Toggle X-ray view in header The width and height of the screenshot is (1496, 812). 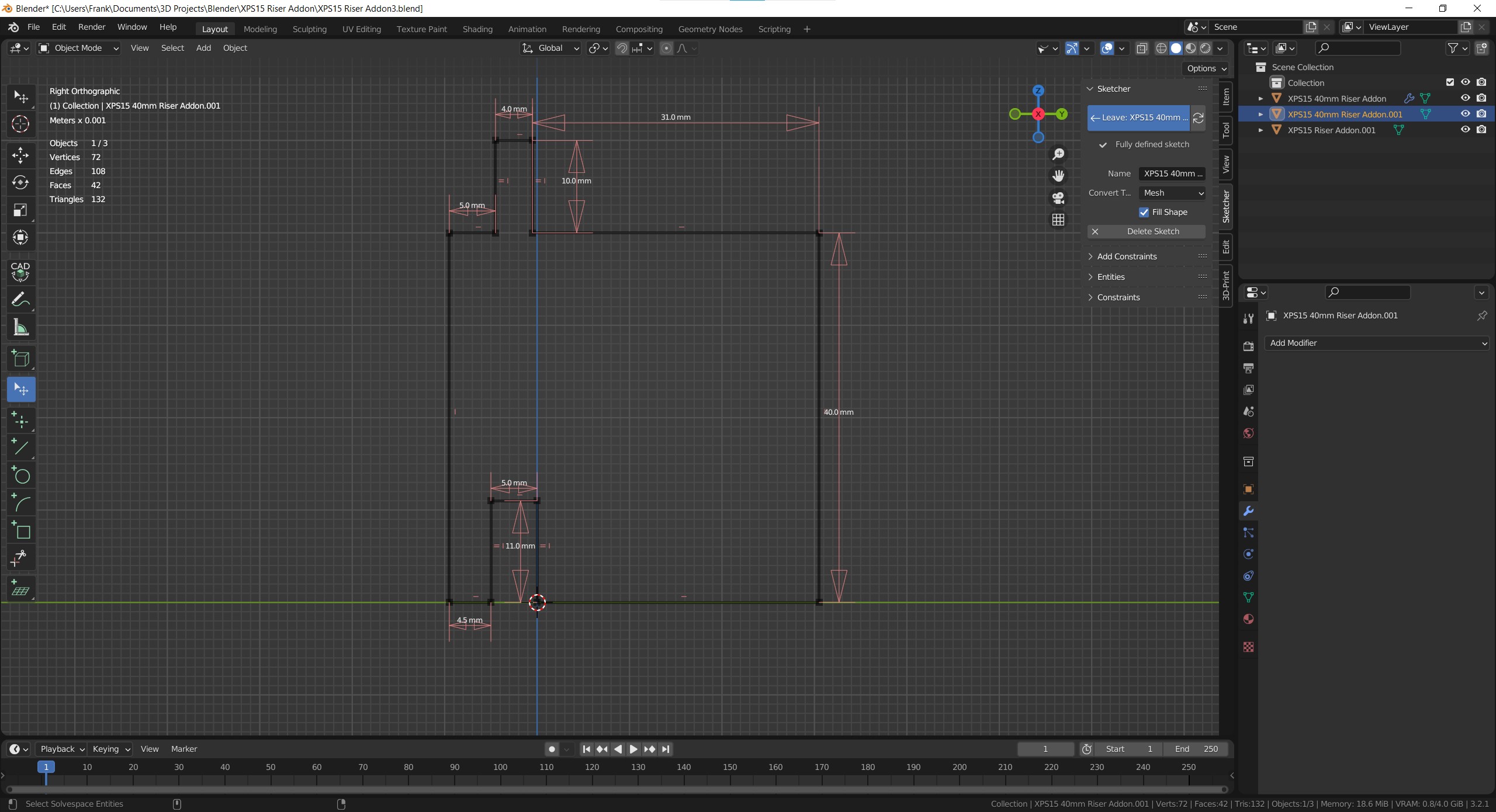(x=1142, y=48)
